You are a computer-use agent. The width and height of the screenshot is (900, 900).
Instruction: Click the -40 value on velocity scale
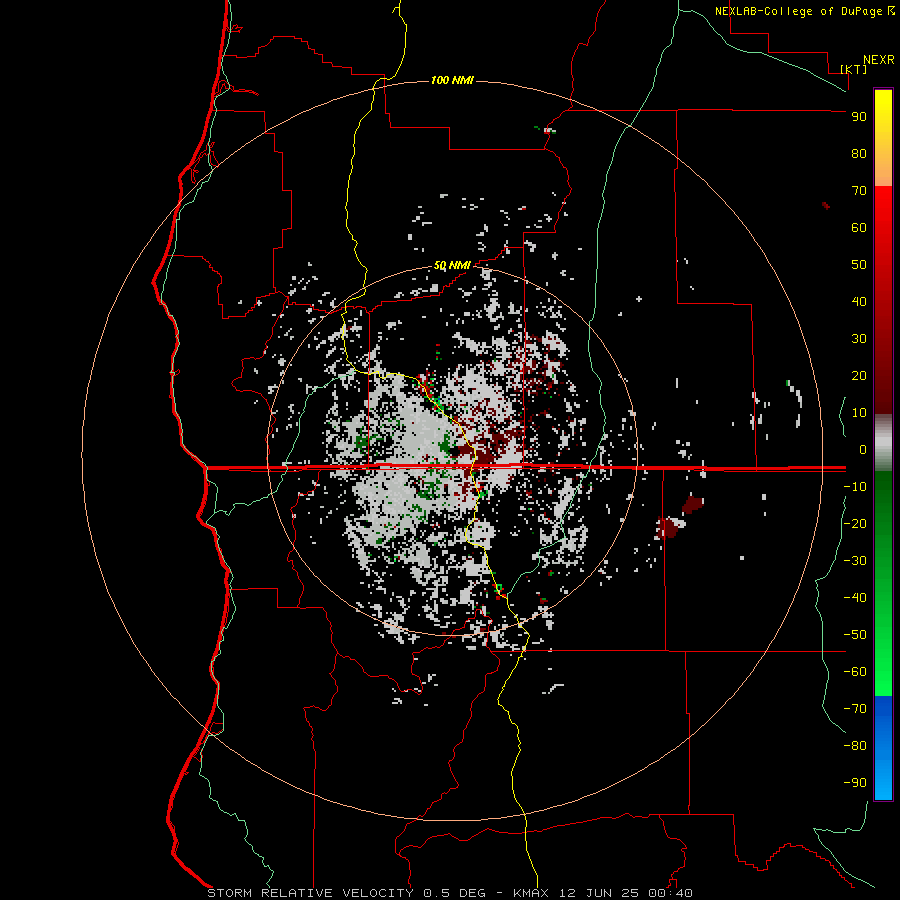(x=855, y=598)
